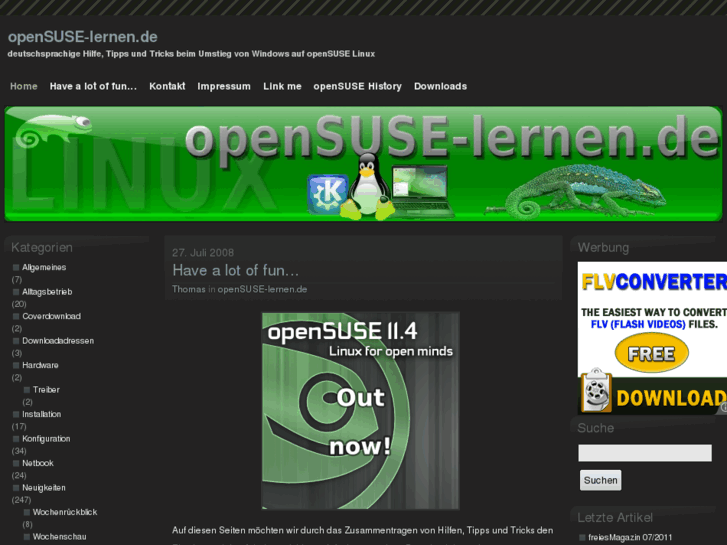Viewport: 727px width, 545px height.
Task: Go to the Kontakt page
Action: click(x=167, y=86)
